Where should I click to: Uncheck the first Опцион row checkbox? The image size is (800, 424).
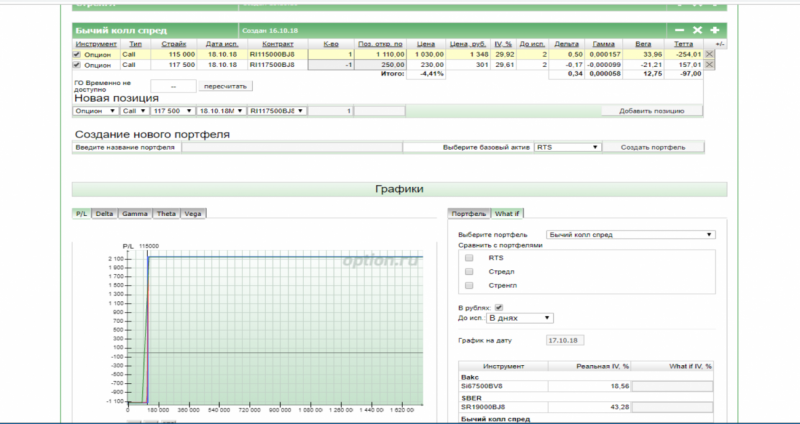pyautogui.click(x=78, y=54)
